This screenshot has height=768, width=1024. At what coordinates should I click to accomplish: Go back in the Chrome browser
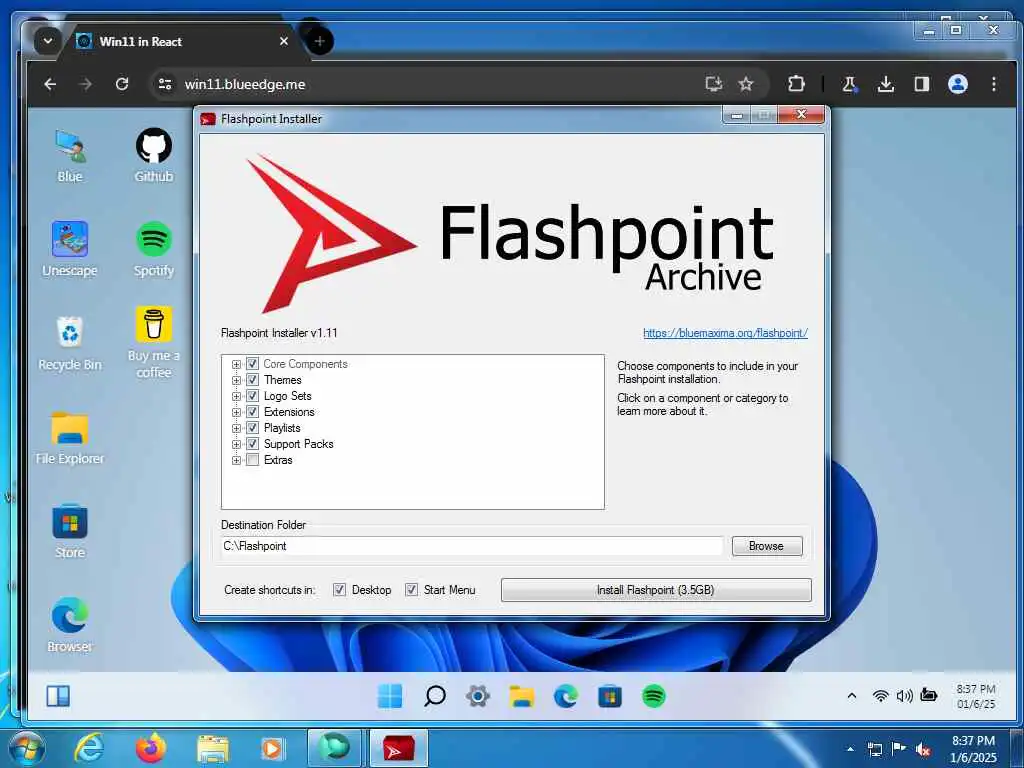tap(50, 84)
